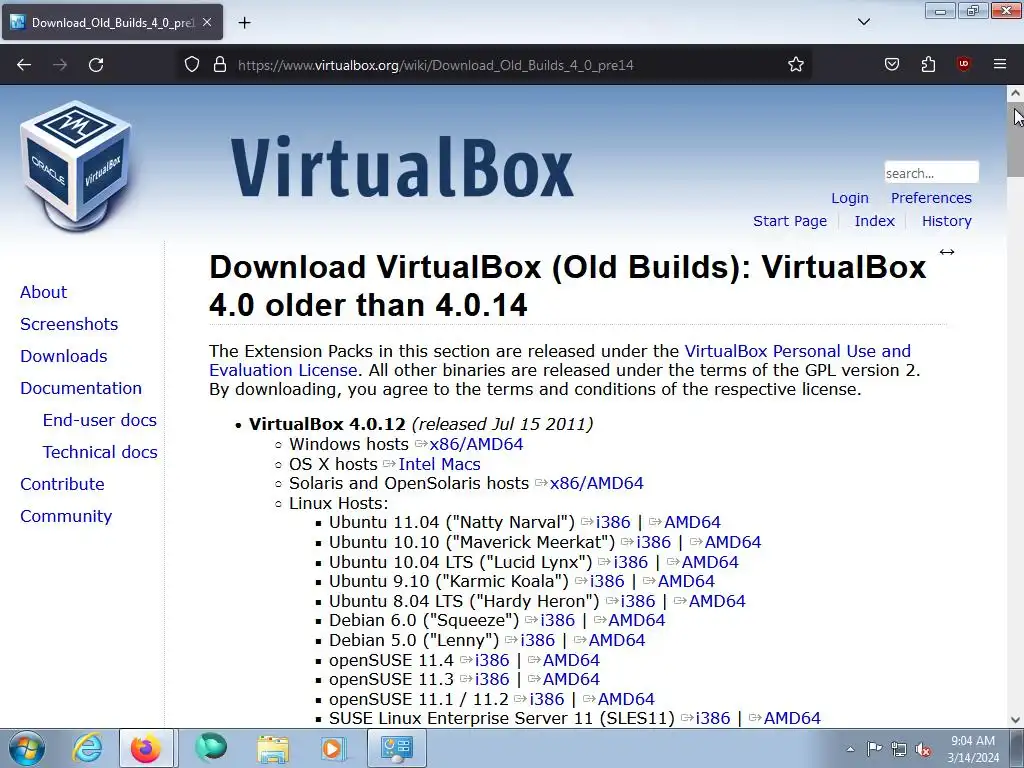Viewport: 1024px width, 768px height.
Task: Click the browser back arrow
Action: [x=24, y=65]
